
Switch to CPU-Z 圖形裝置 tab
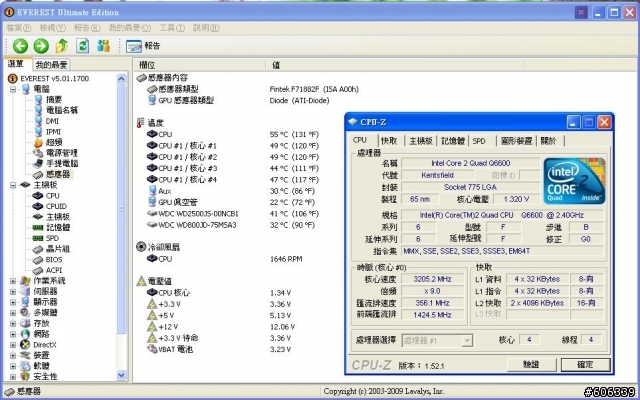516,141
